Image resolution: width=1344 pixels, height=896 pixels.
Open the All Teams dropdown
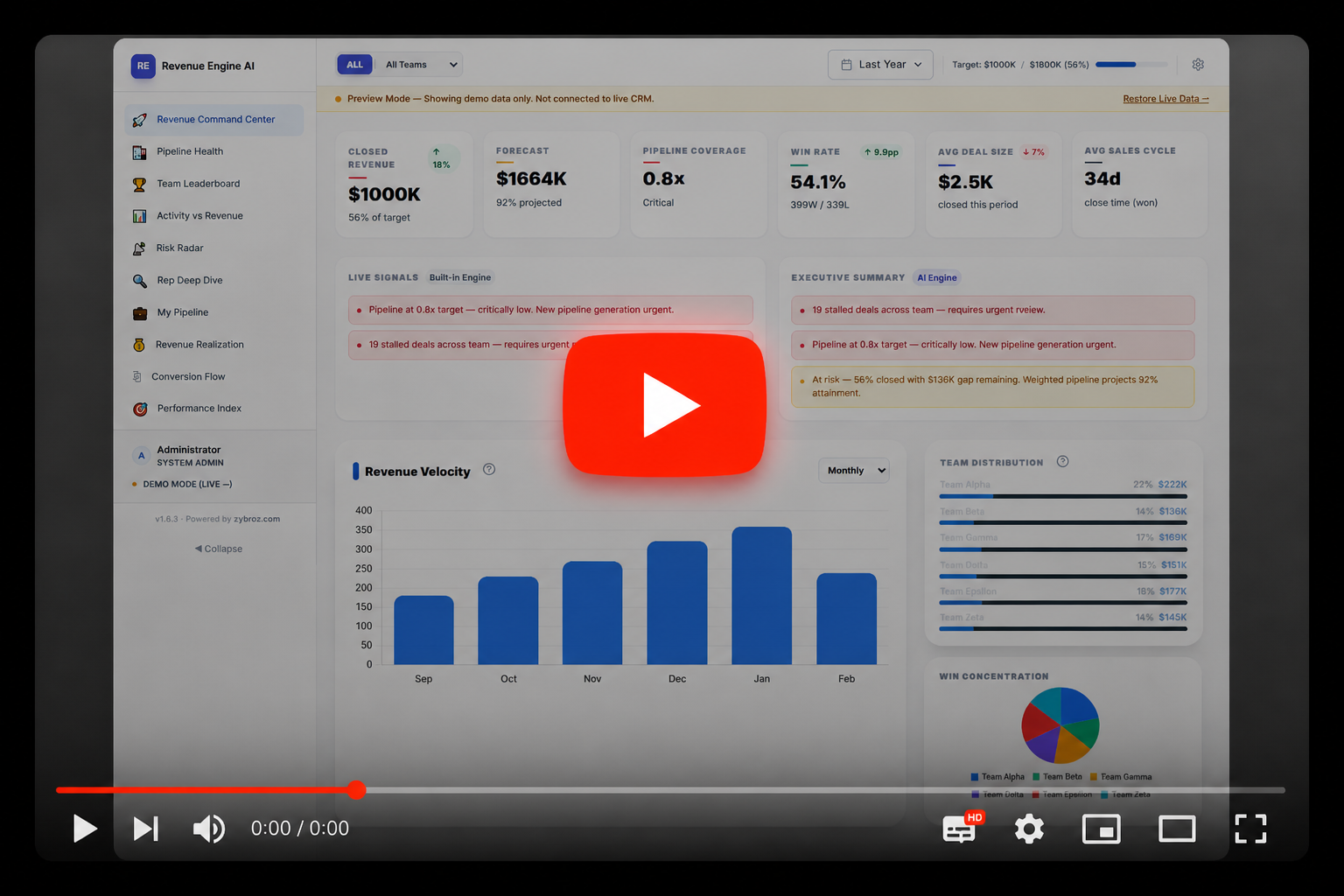[x=420, y=65]
